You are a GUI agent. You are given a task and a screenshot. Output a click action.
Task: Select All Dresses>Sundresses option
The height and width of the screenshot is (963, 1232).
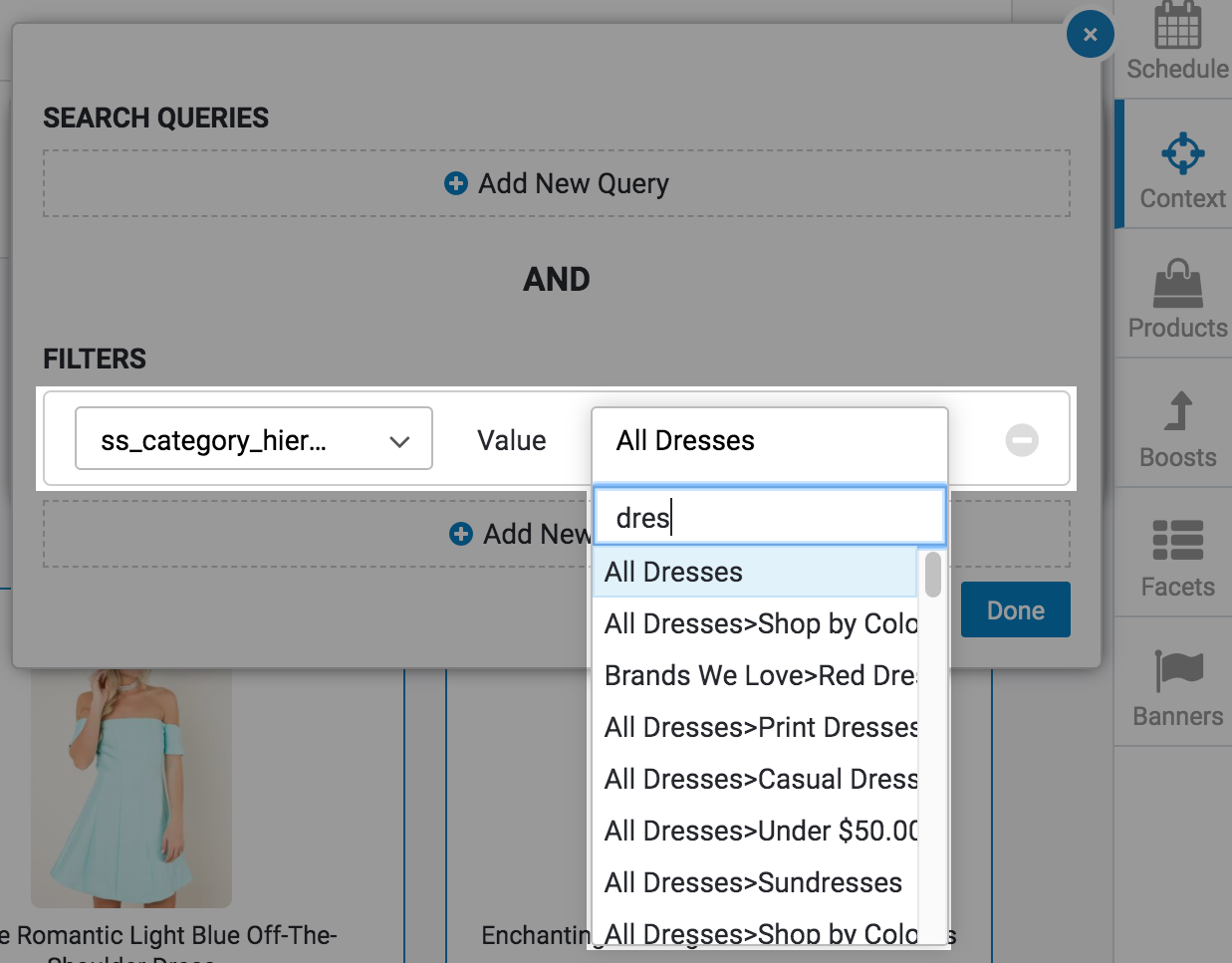(x=753, y=882)
